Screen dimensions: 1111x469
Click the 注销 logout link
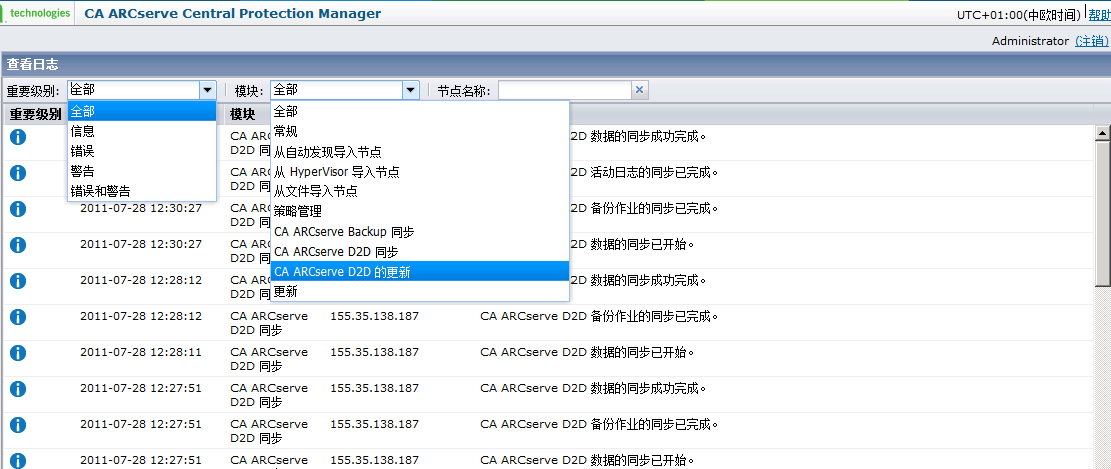(x=1091, y=41)
